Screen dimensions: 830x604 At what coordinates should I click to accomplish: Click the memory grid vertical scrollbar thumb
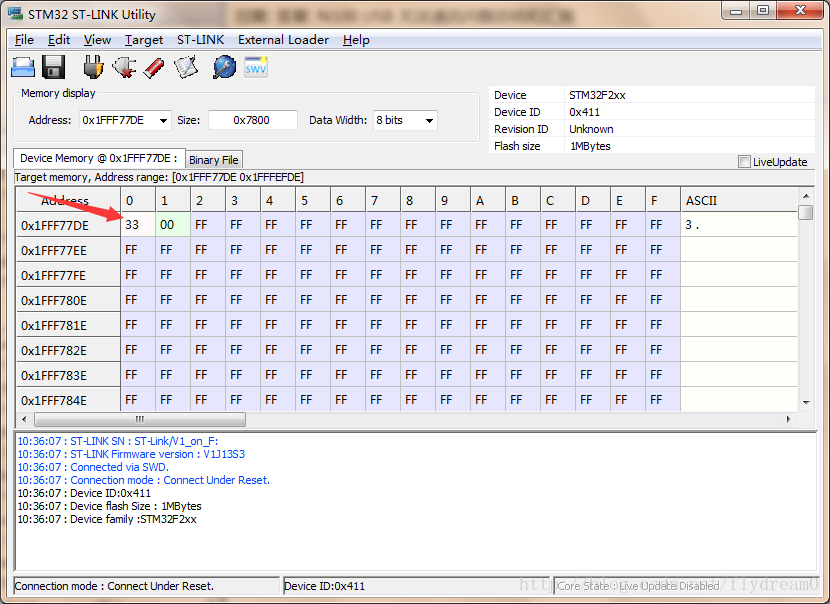pos(806,213)
